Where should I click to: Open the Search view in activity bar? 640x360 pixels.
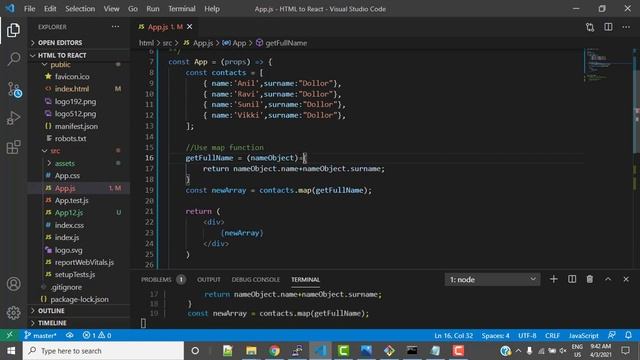click(x=13, y=59)
